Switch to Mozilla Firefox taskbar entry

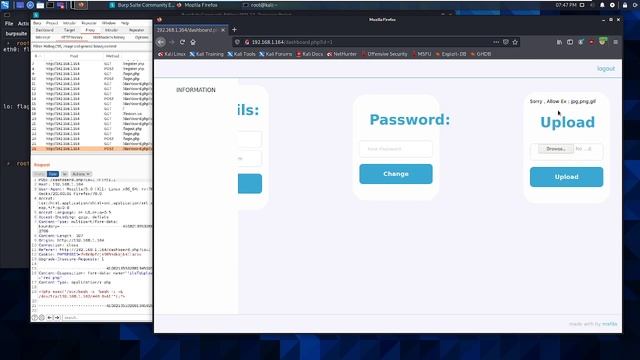(x=197, y=5)
